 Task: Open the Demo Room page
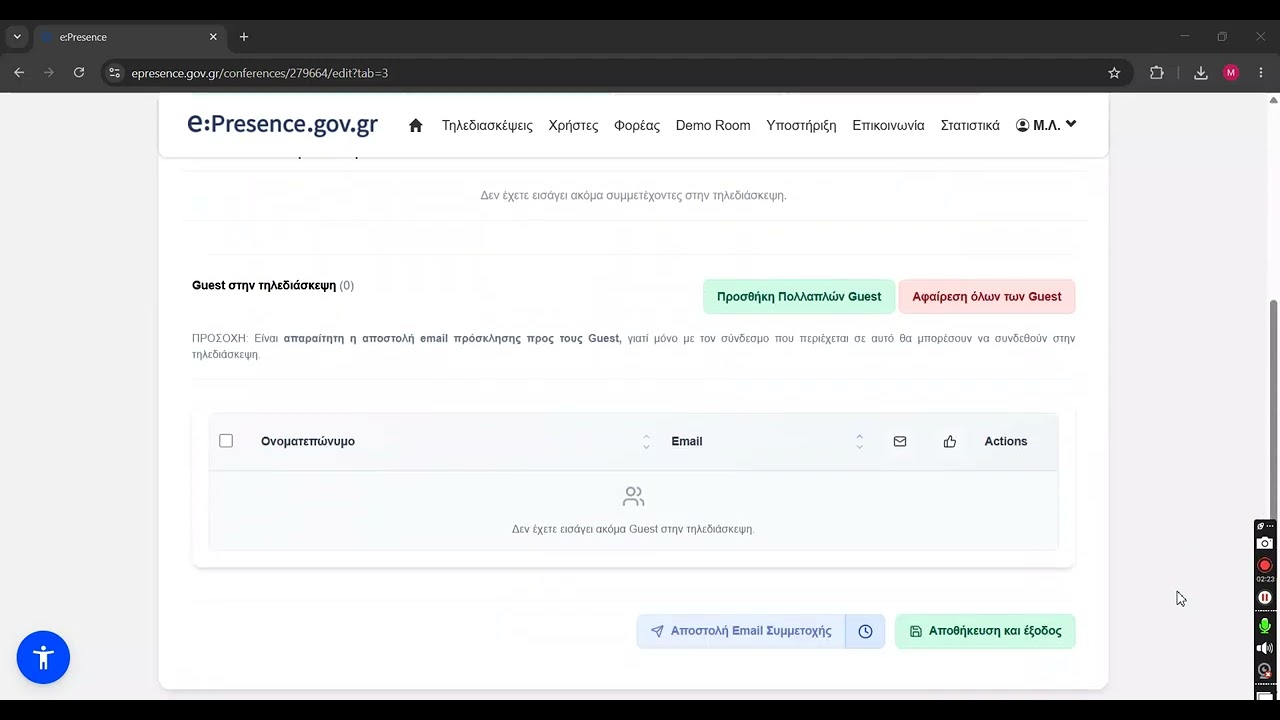point(713,125)
